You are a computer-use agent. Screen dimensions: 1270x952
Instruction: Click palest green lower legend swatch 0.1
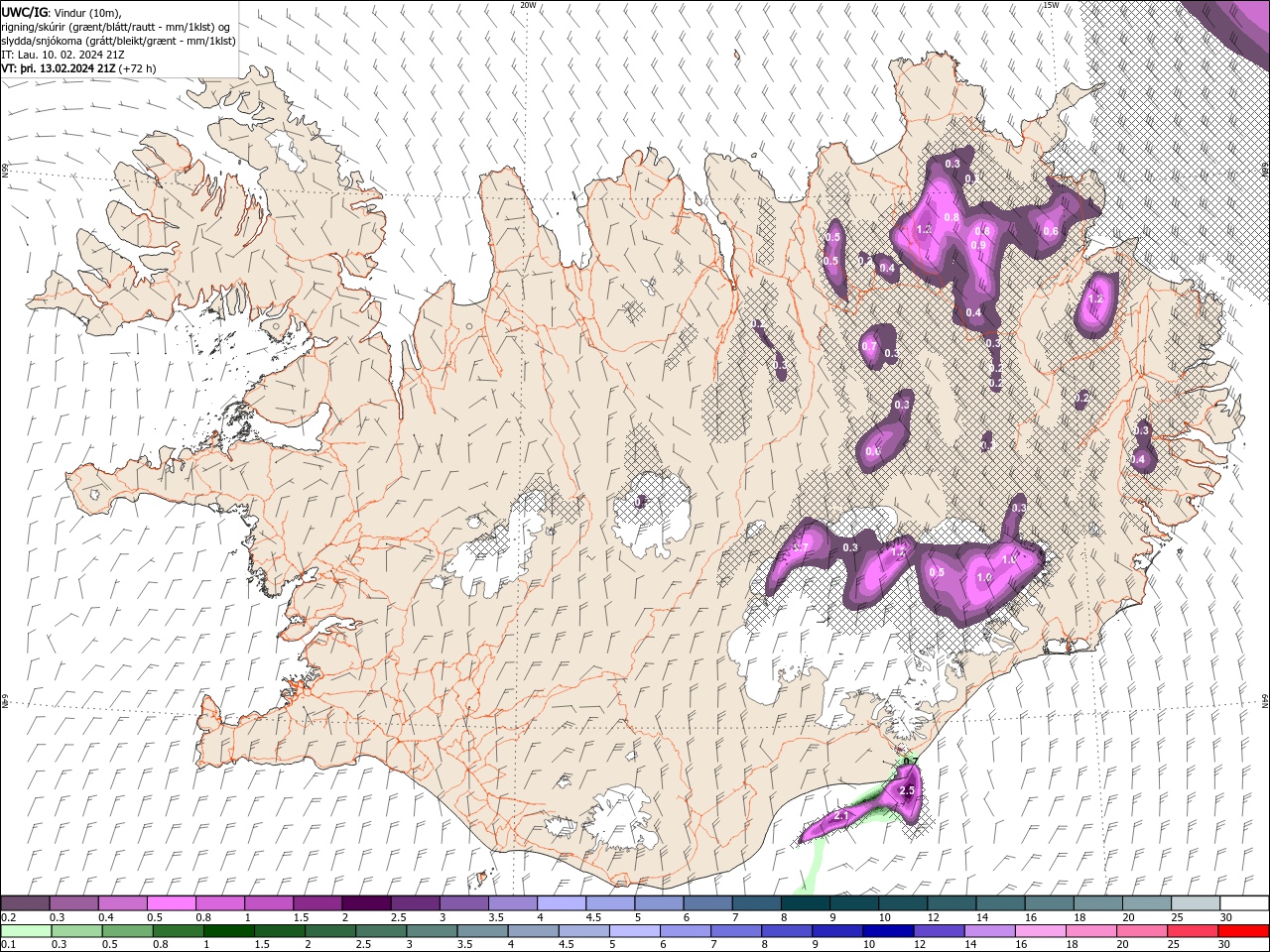point(27,931)
